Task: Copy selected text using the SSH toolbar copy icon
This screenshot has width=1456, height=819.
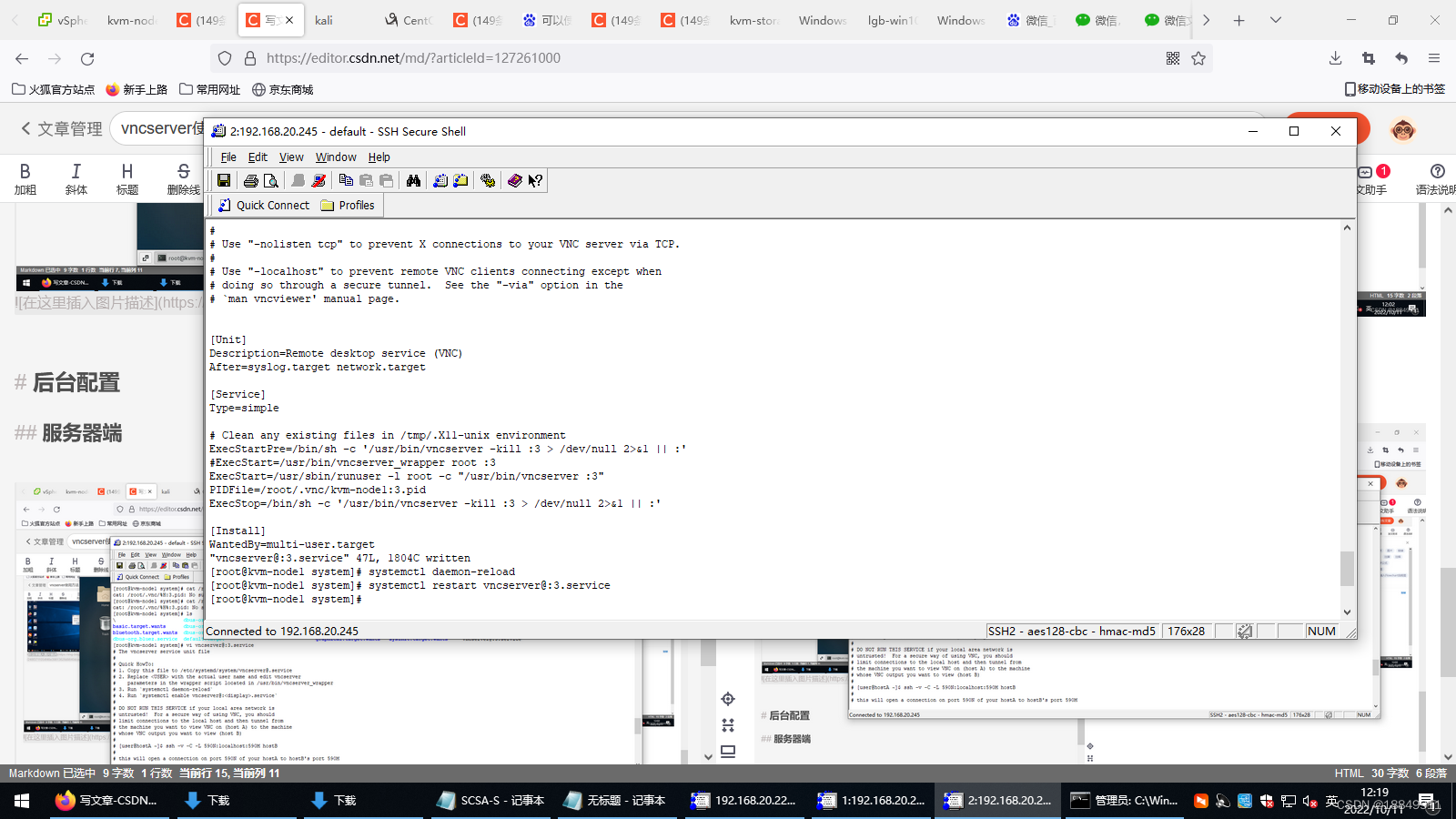Action: click(346, 180)
